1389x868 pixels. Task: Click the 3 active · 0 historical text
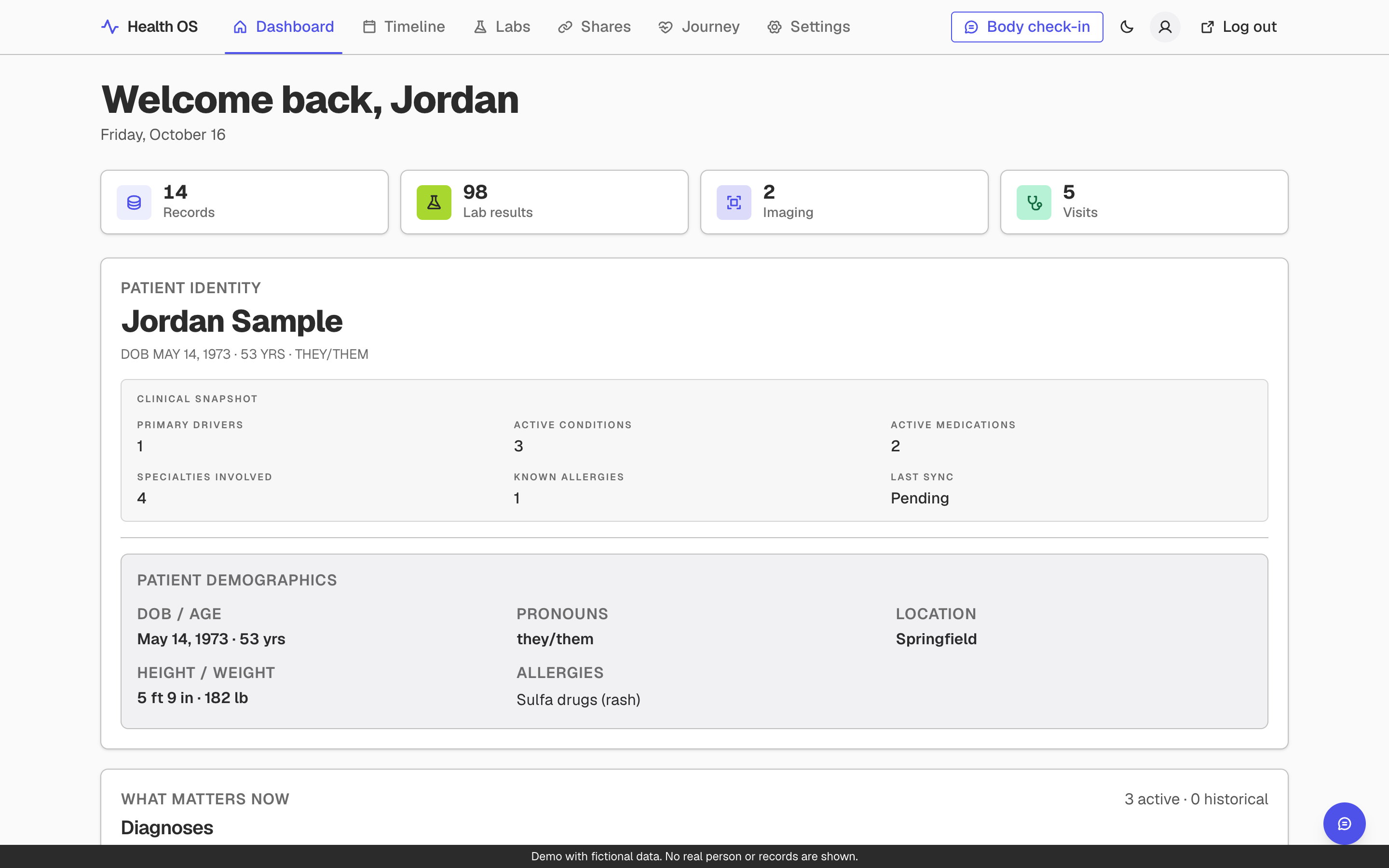1196,799
